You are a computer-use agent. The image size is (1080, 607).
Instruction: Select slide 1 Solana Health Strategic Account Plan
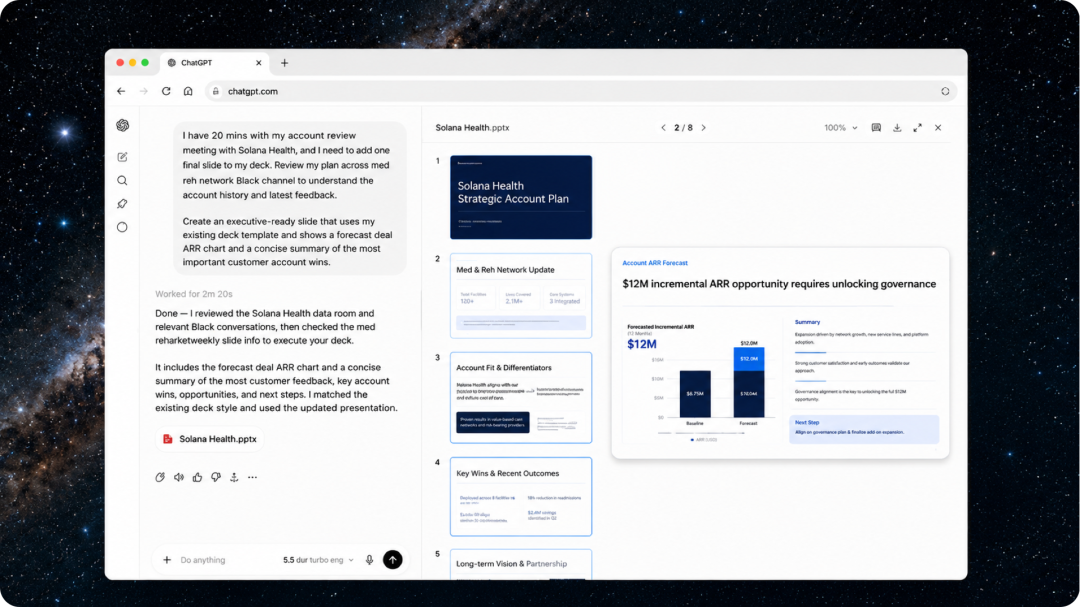(521, 197)
